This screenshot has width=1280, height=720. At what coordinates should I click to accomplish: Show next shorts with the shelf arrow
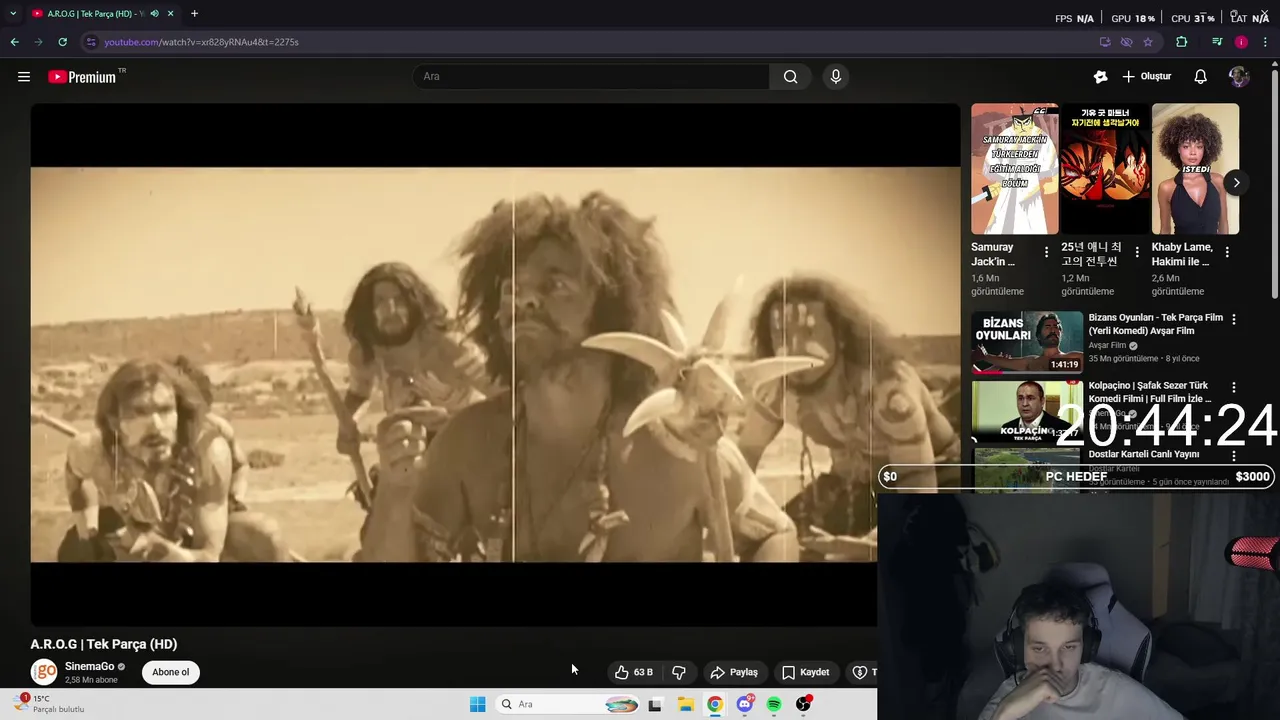(x=1236, y=183)
